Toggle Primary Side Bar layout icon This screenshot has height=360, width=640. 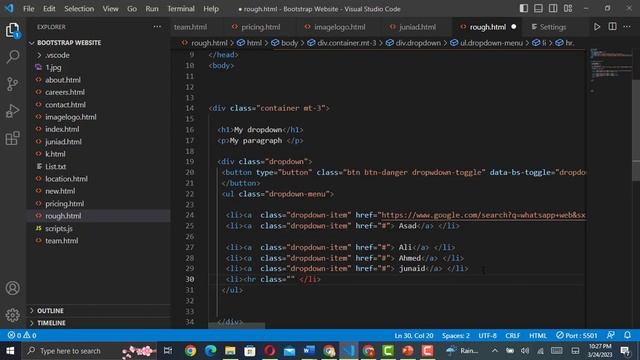(524, 9)
